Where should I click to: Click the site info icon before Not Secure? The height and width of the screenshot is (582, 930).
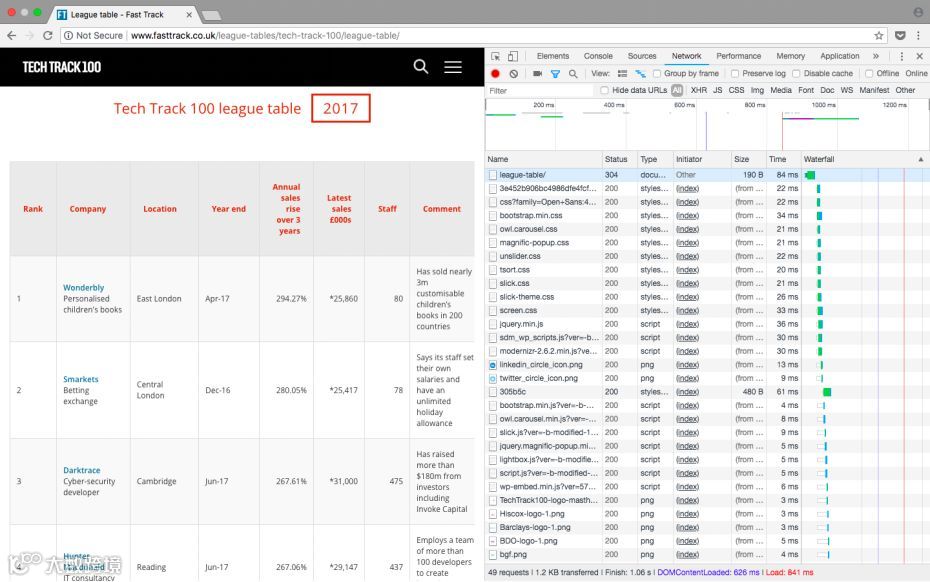[68, 36]
